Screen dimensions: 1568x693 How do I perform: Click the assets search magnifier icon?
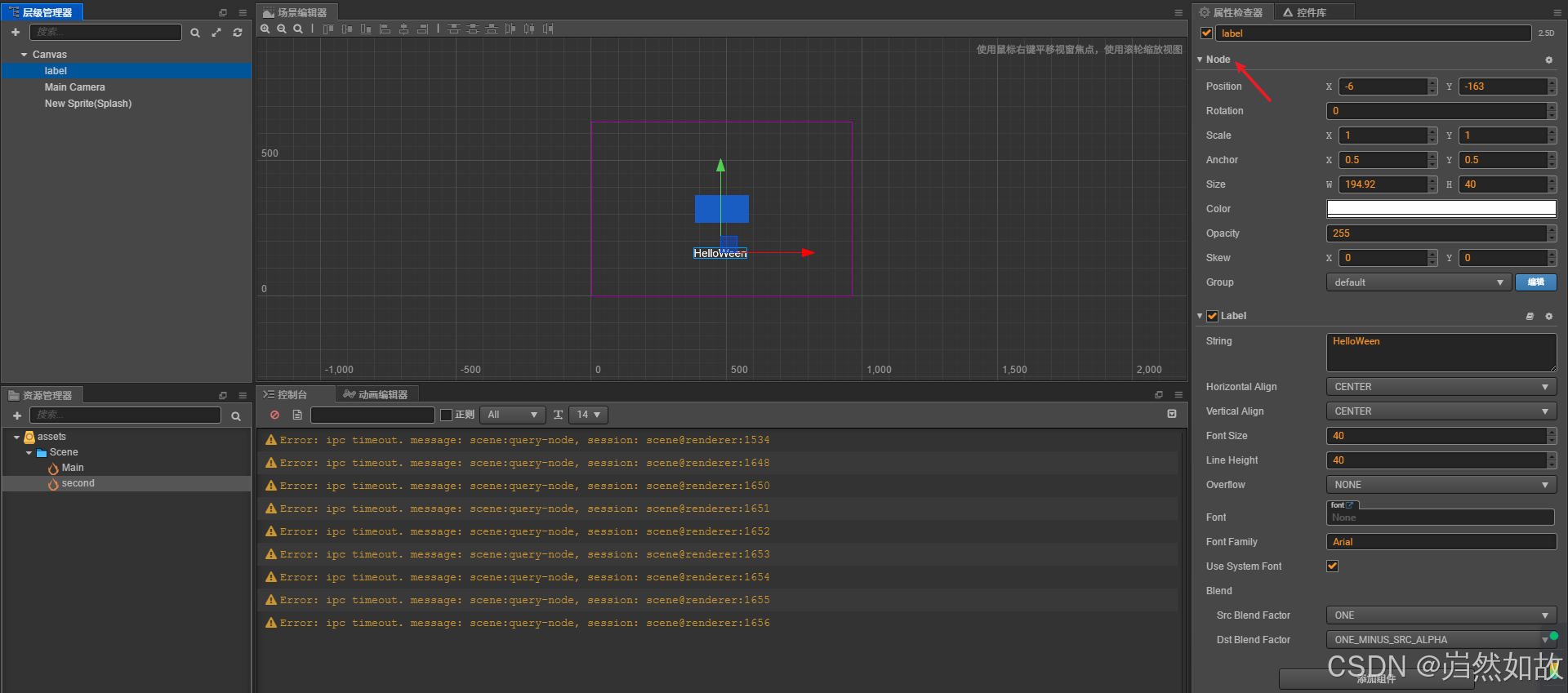(236, 416)
